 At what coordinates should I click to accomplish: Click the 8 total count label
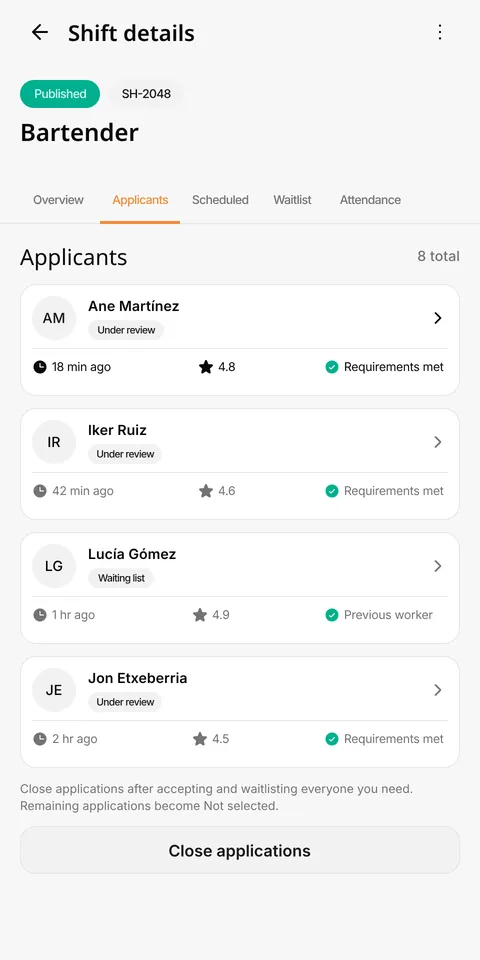tap(438, 257)
